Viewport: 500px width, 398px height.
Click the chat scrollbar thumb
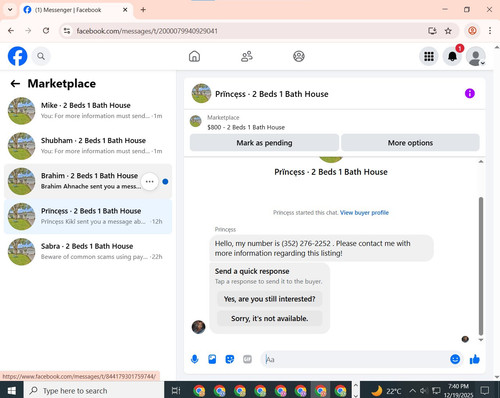click(481, 266)
